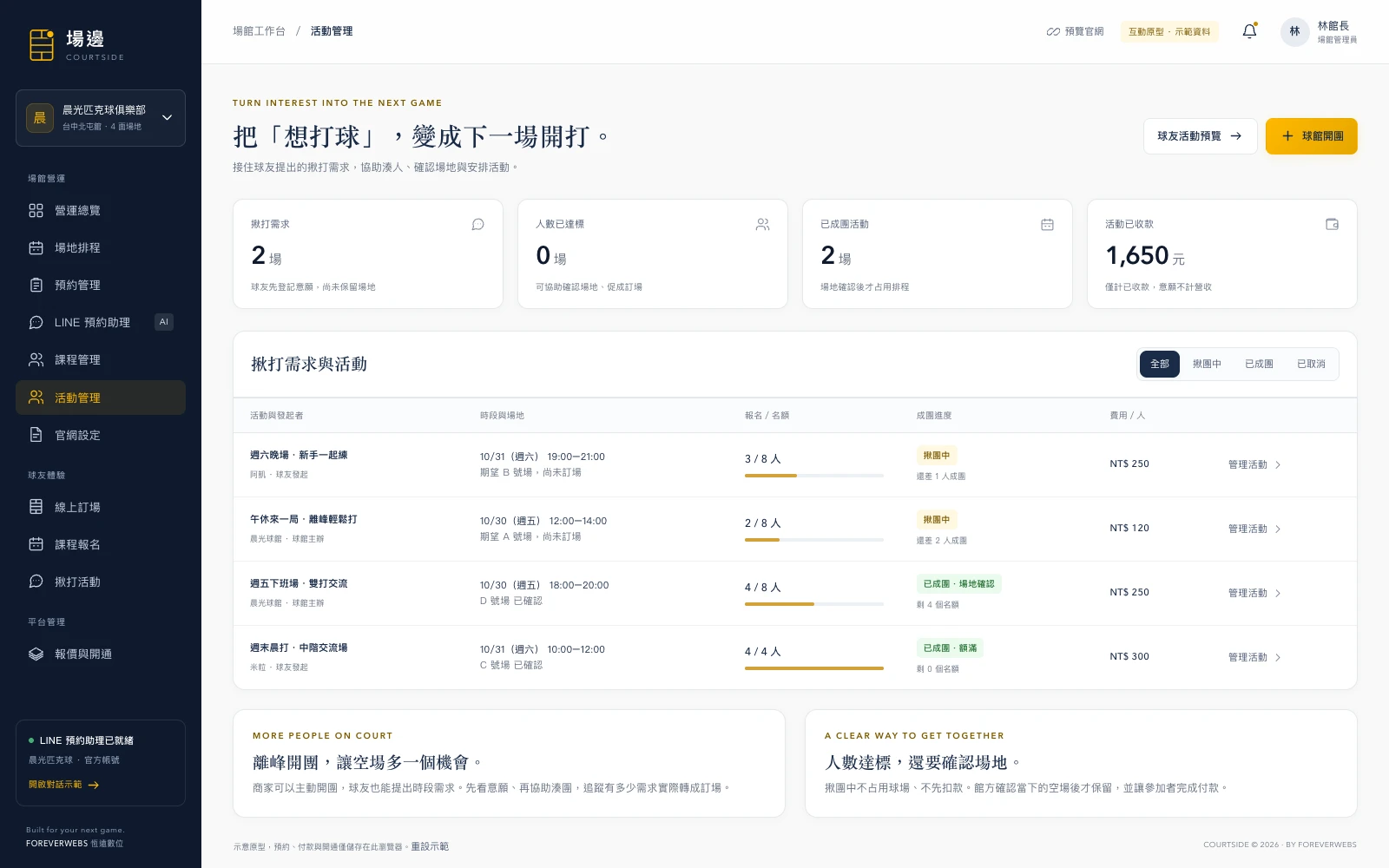Open 報價與開通 in the sidebar
The height and width of the screenshot is (868, 1389).
tap(101, 654)
